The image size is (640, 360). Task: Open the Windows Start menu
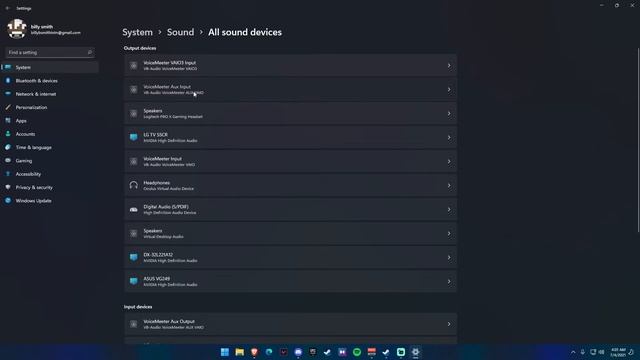click(x=224, y=352)
